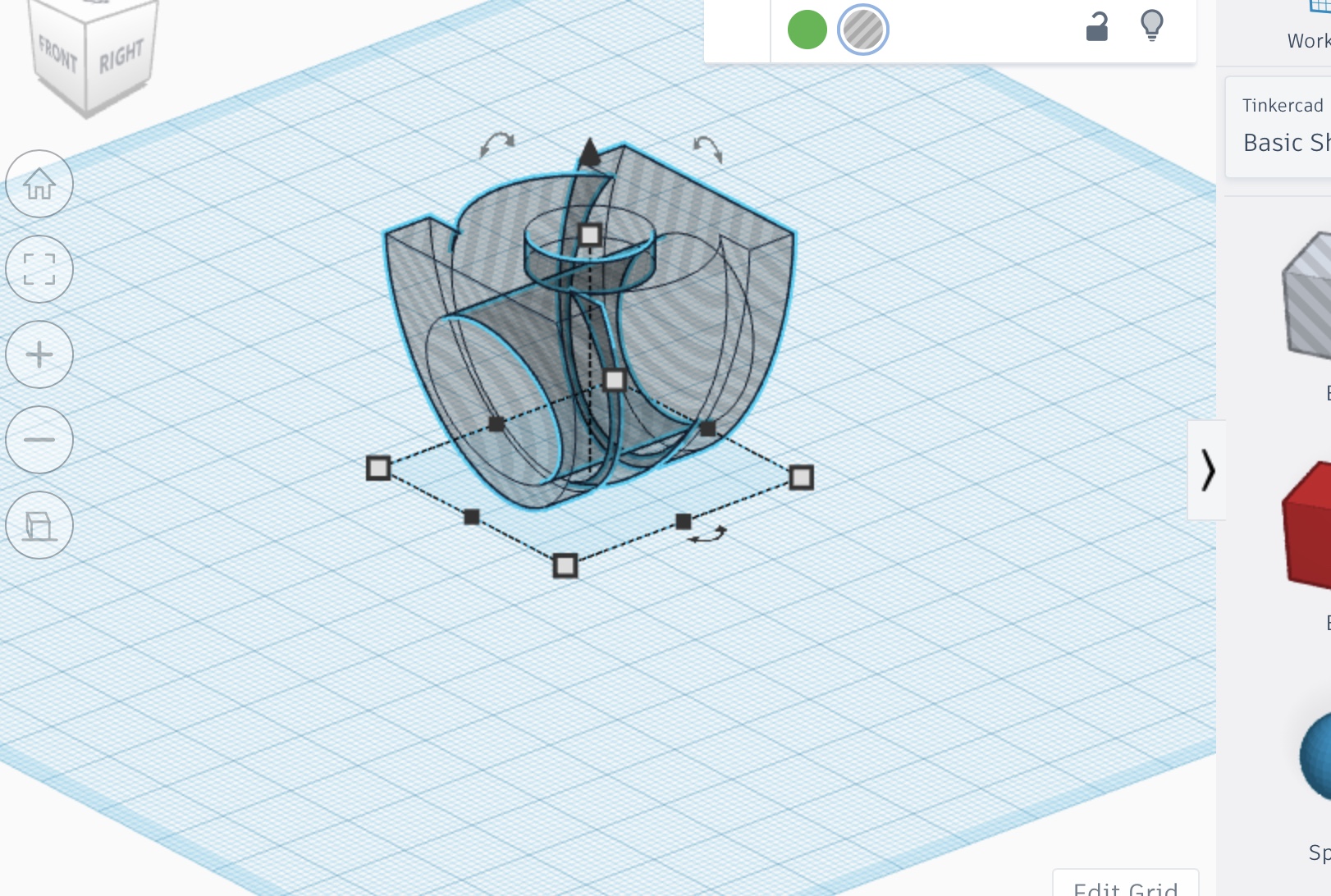Switch perspective with orthographic view button
Screen dimensions: 1331x896
click(39, 525)
